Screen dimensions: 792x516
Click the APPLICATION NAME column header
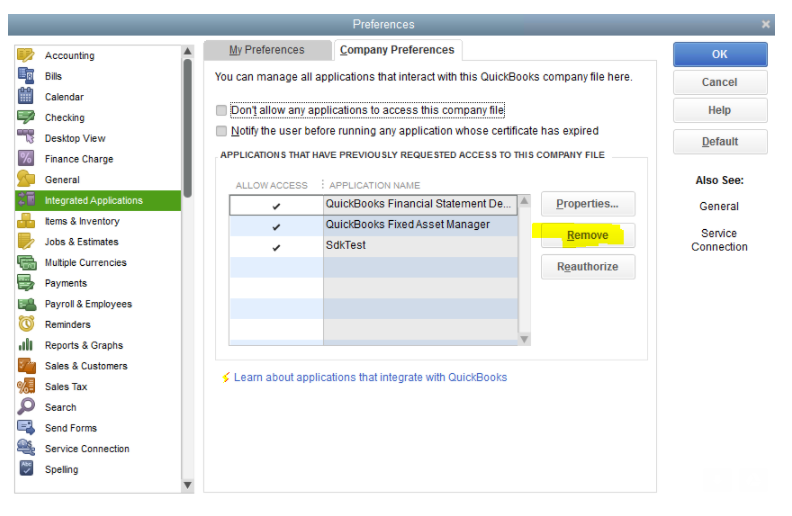point(374,185)
